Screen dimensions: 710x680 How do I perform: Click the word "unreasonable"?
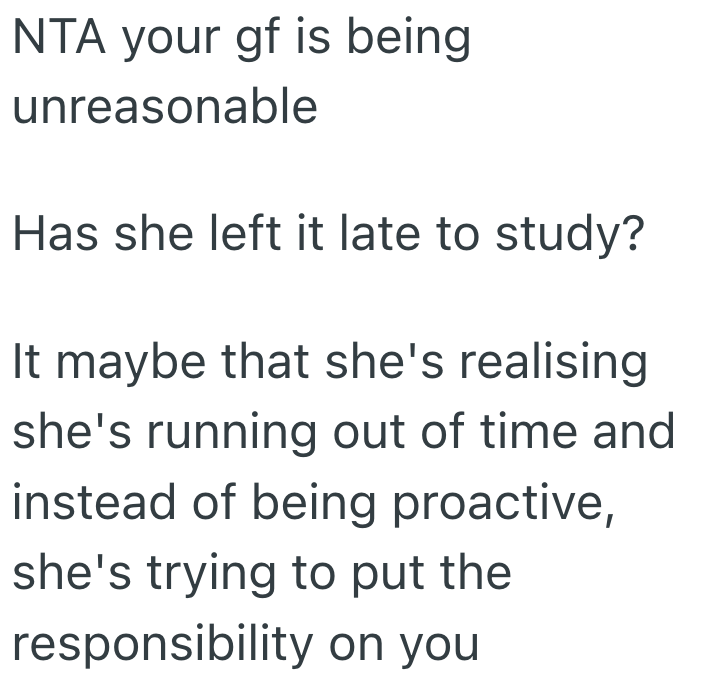tap(164, 107)
